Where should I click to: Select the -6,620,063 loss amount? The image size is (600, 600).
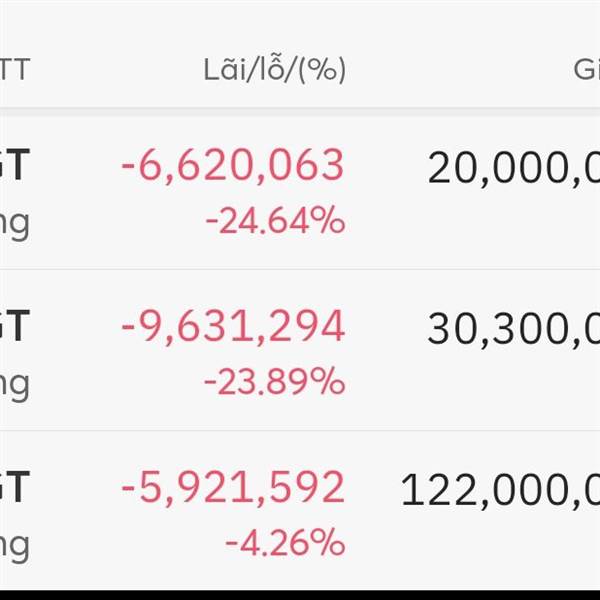point(232,166)
